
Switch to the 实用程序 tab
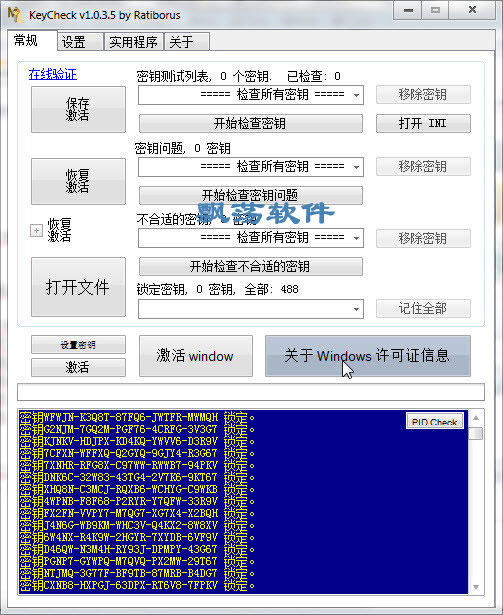tap(133, 42)
